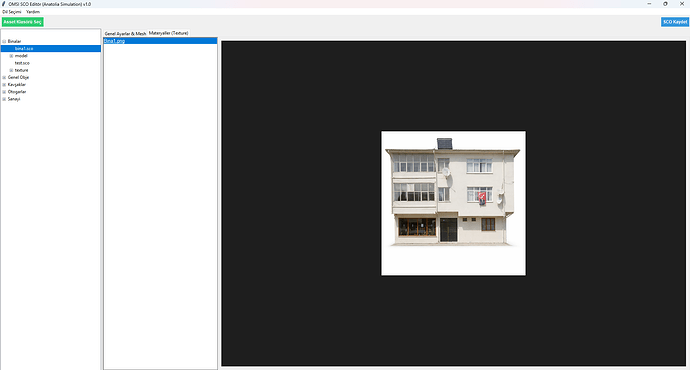
Task: Click the green Asset Klasörü Seç button
Action: (22, 22)
